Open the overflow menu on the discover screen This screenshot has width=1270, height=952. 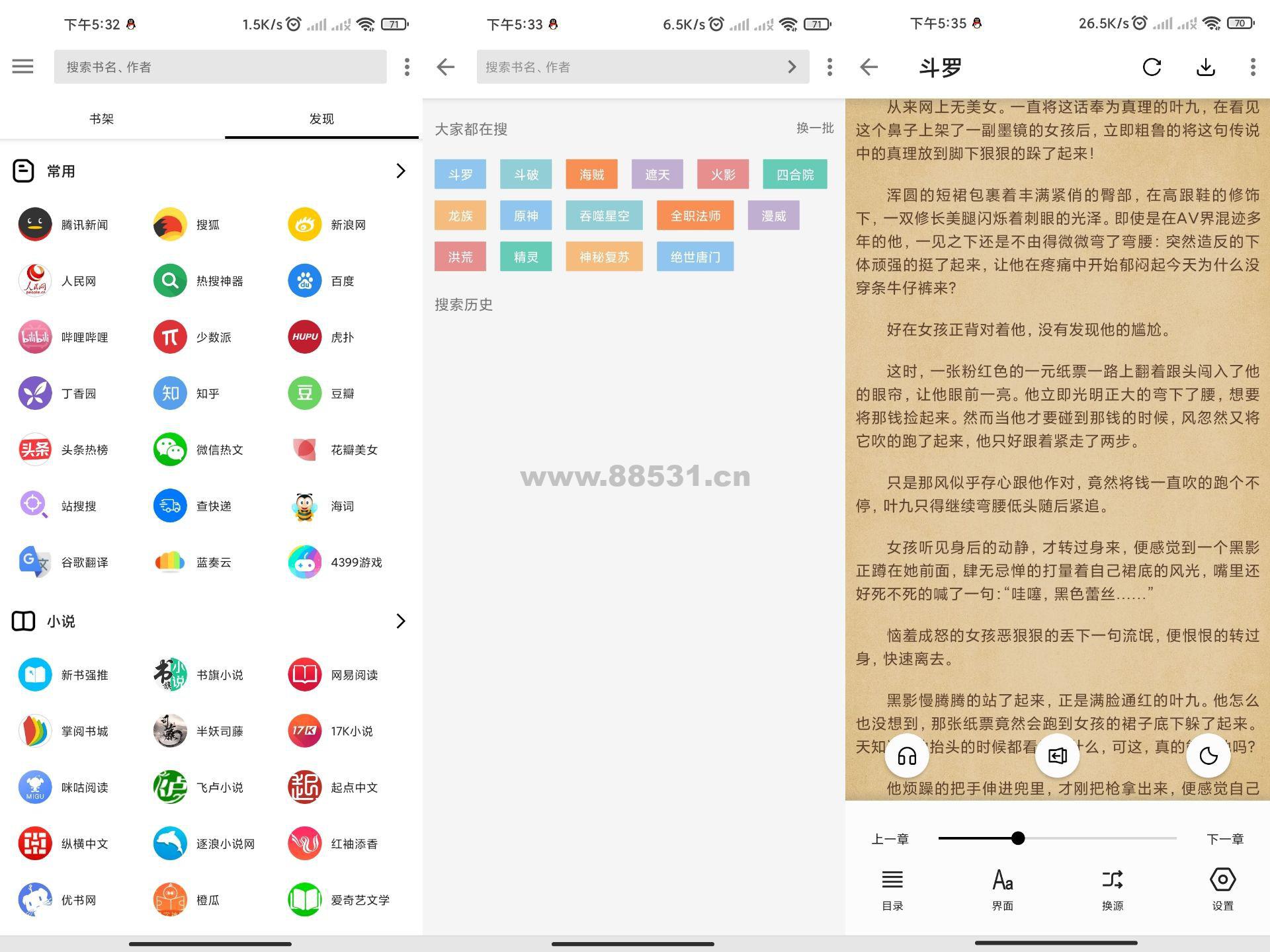[x=407, y=67]
